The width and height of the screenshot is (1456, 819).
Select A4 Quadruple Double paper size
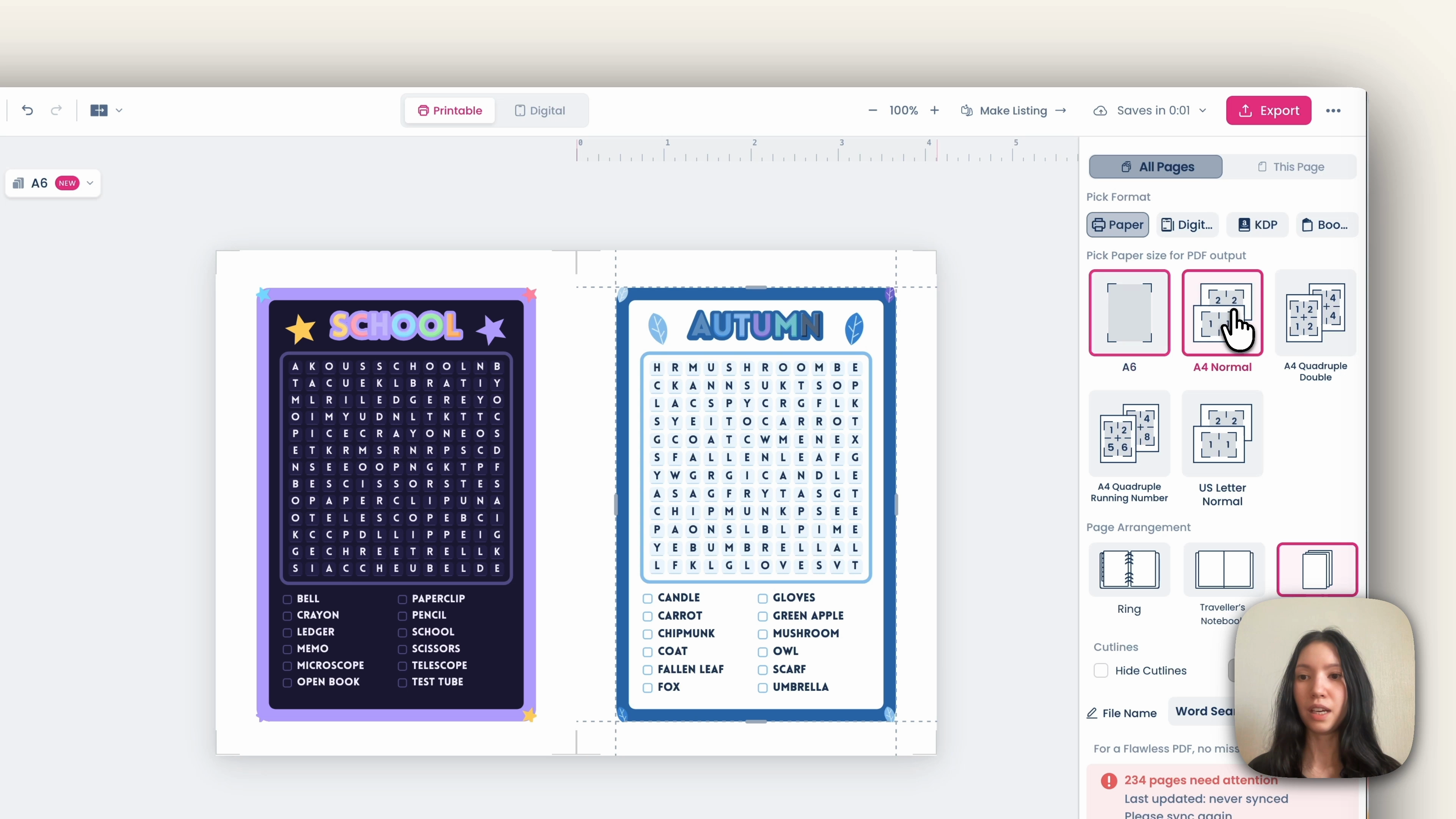click(1315, 312)
